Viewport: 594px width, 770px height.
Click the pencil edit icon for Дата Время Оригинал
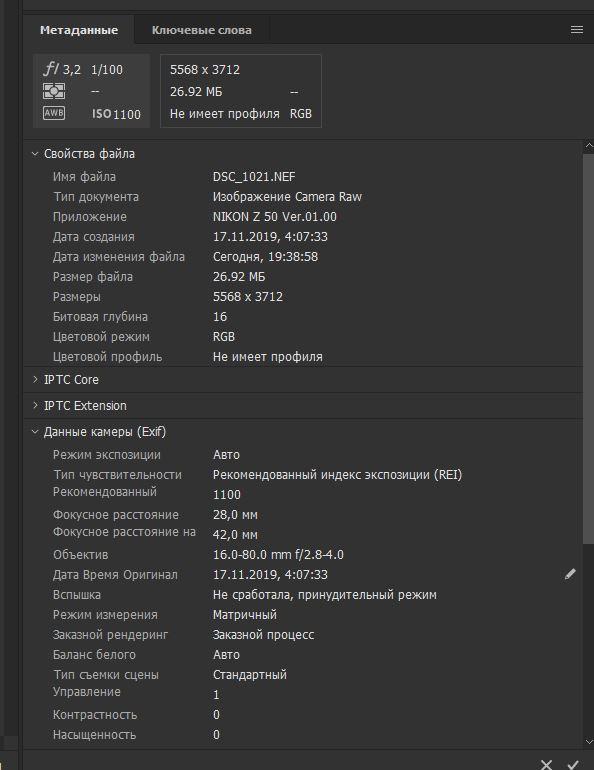(x=570, y=574)
